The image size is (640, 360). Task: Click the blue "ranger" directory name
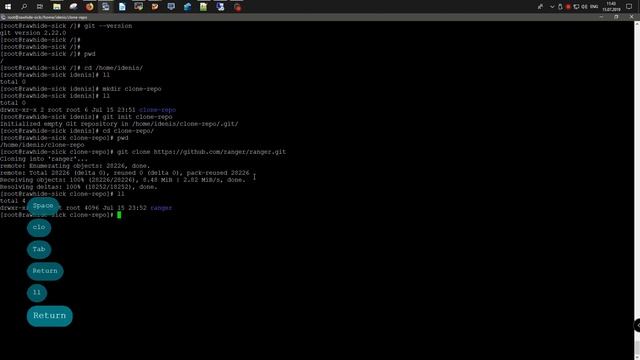coord(161,208)
